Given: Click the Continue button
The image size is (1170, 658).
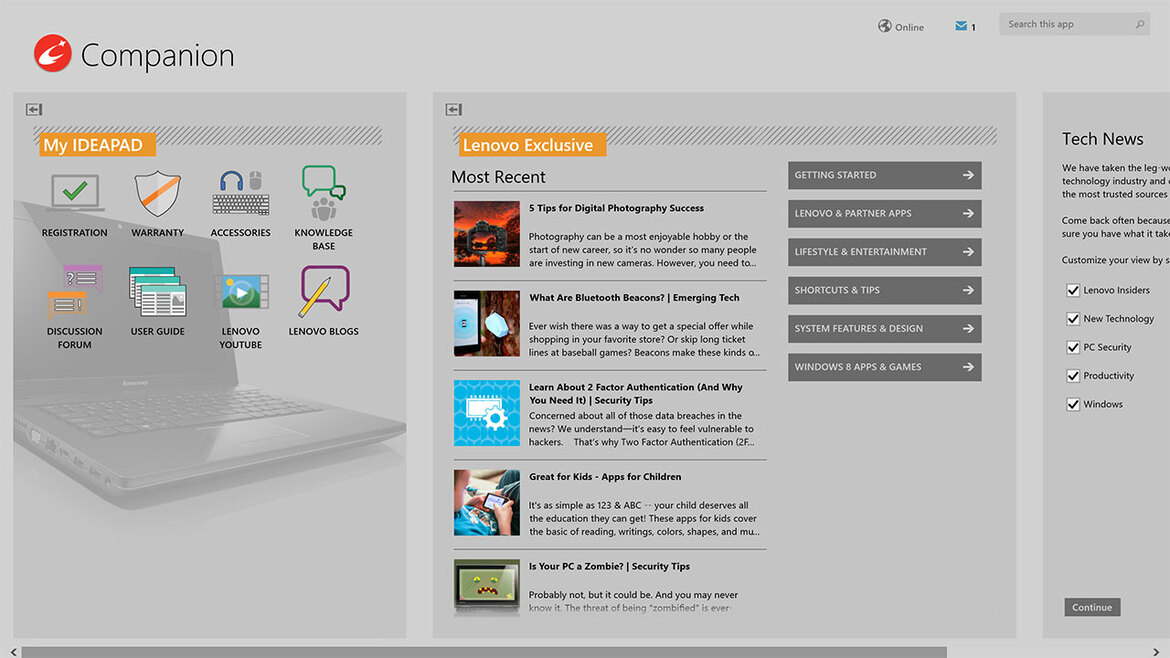Looking at the screenshot, I should [x=1092, y=607].
